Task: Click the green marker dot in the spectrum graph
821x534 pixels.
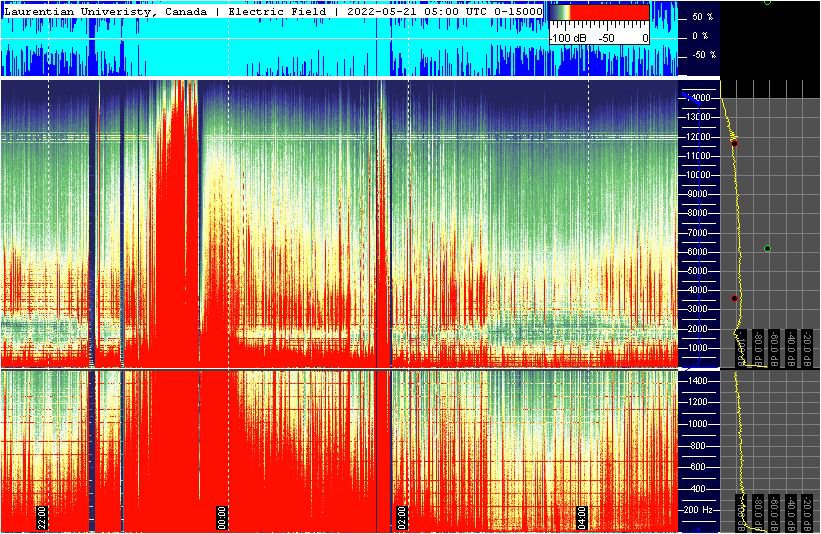Action: pyautogui.click(x=767, y=248)
